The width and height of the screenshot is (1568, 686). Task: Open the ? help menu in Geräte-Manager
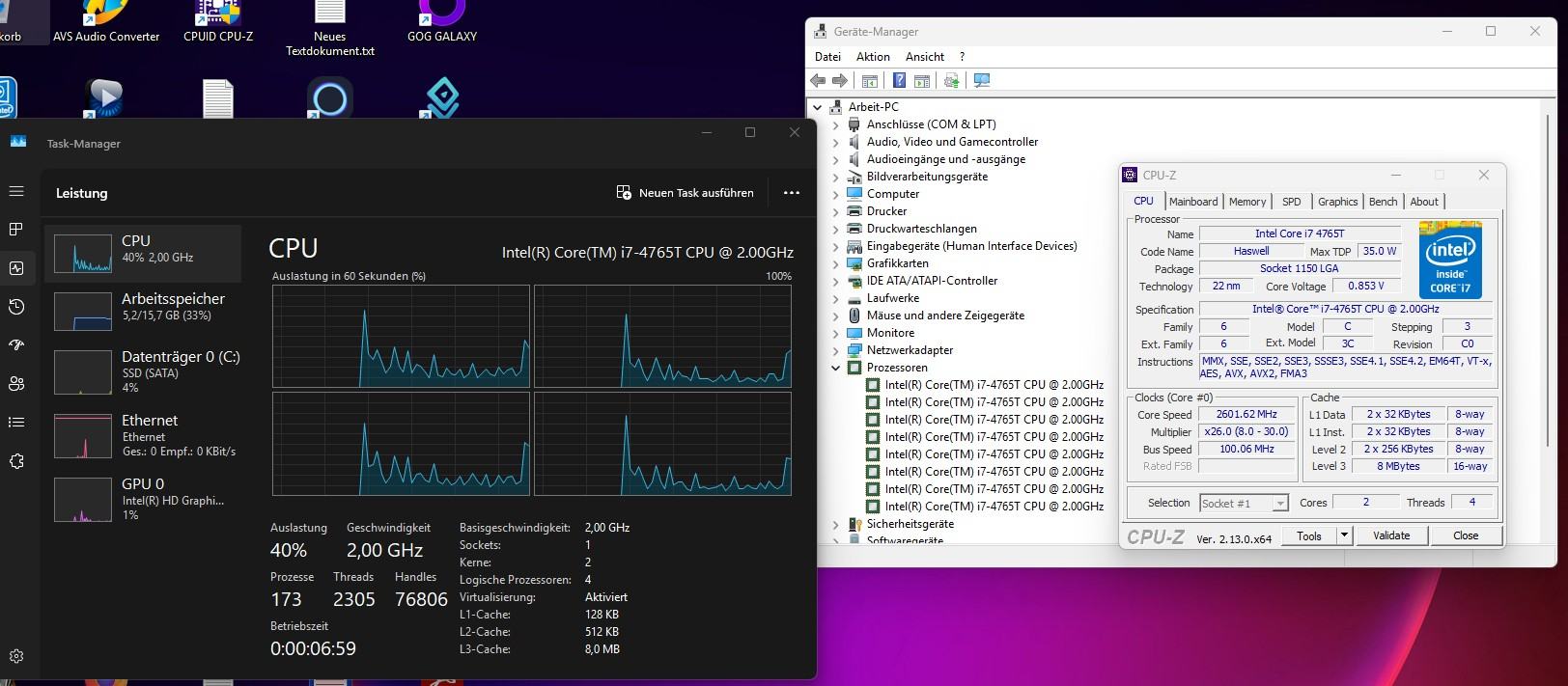pos(962,57)
